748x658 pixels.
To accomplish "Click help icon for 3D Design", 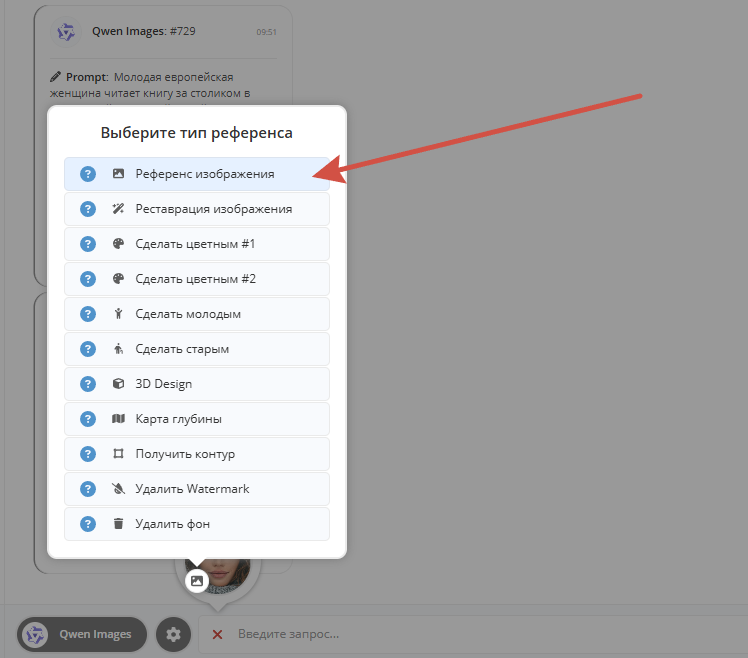I will tap(88, 384).
